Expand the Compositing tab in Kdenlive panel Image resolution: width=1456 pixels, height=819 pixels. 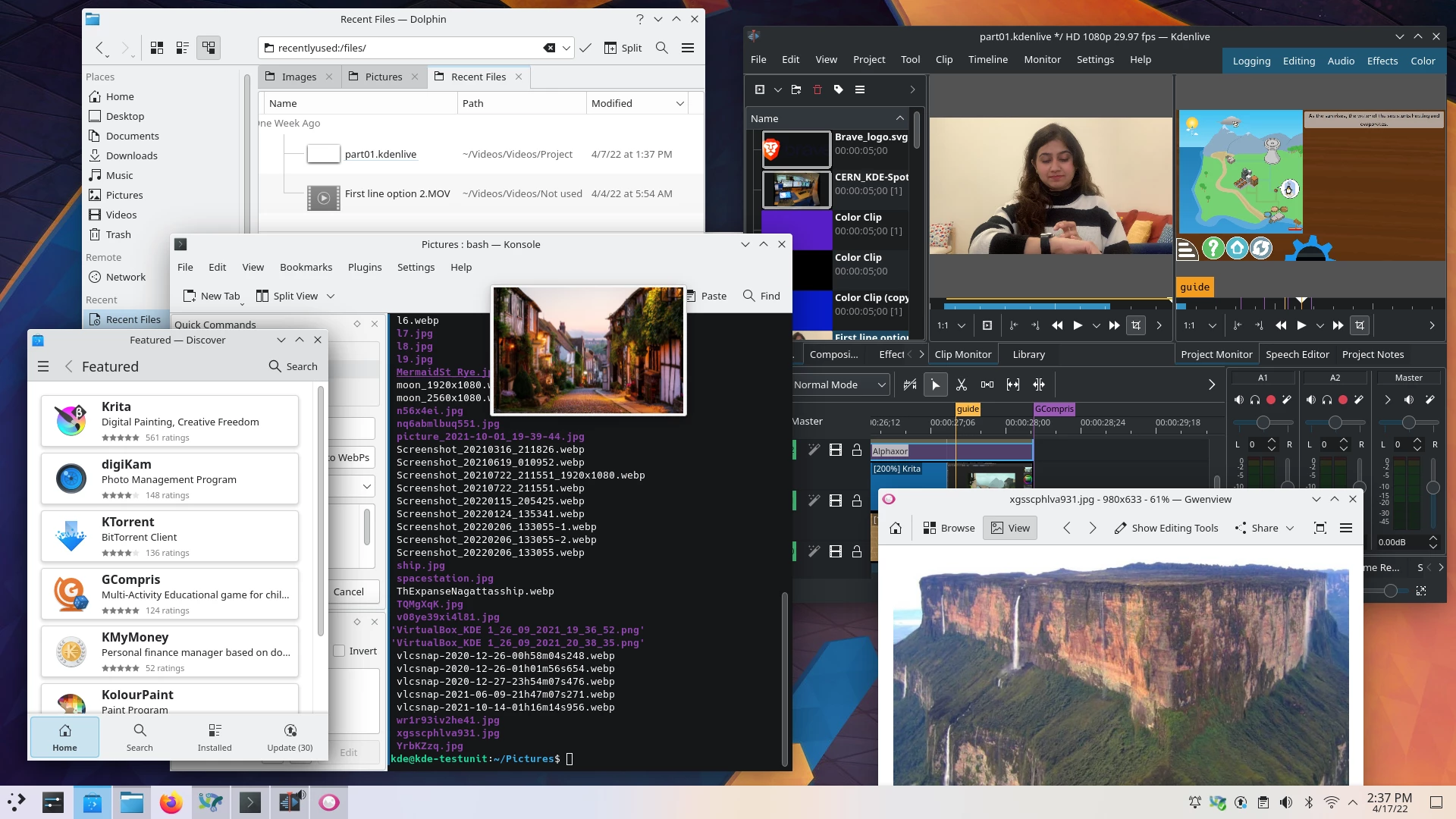[833, 354]
